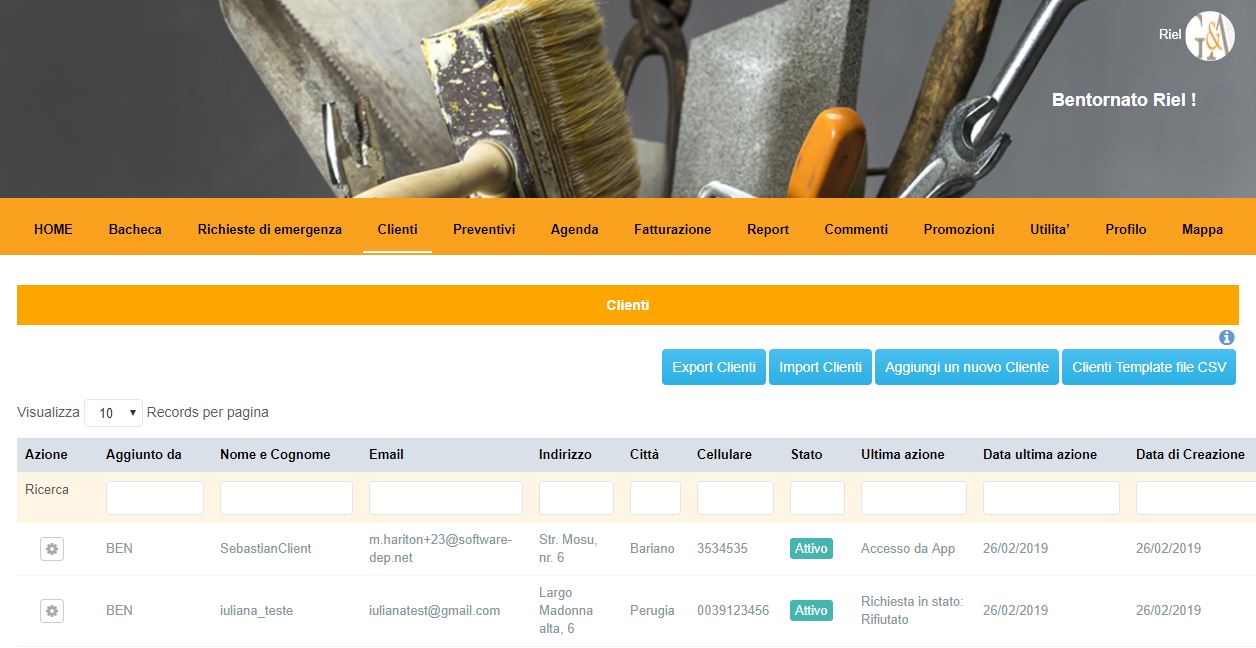Viewport: 1256px width, 648px height.
Task: Focus the Email search filter field
Action: tap(445, 498)
